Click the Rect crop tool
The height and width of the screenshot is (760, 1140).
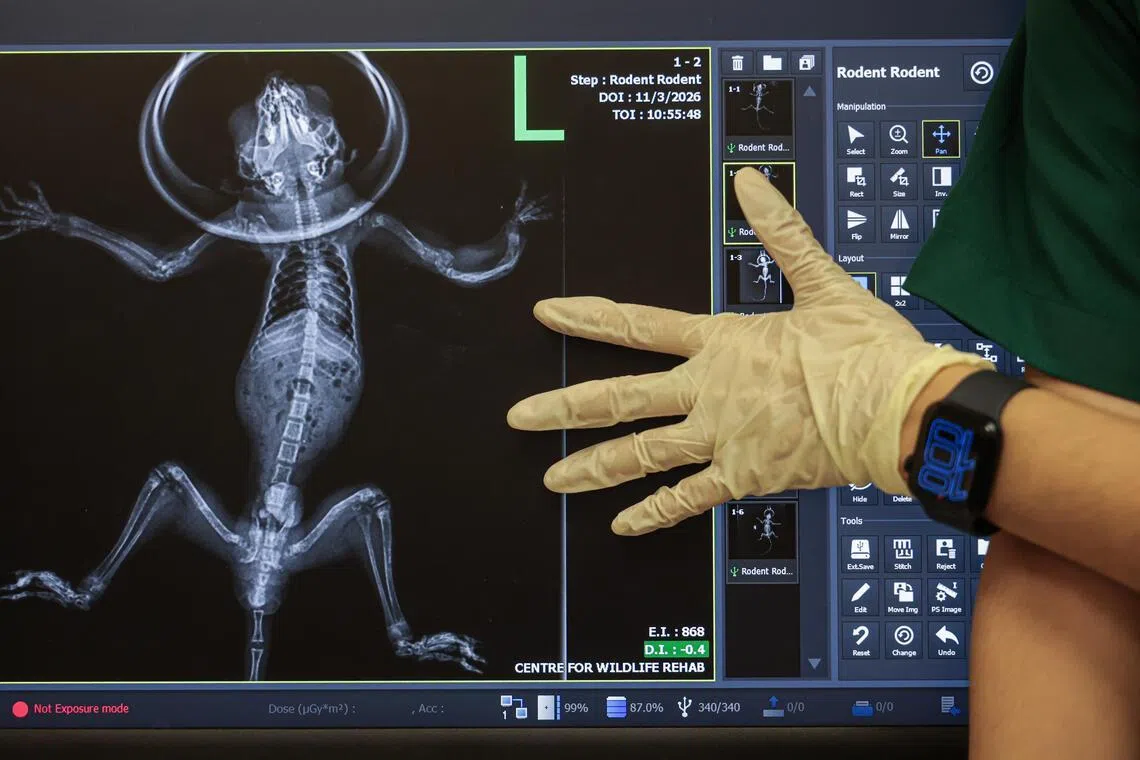pyautogui.click(x=855, y=182)
